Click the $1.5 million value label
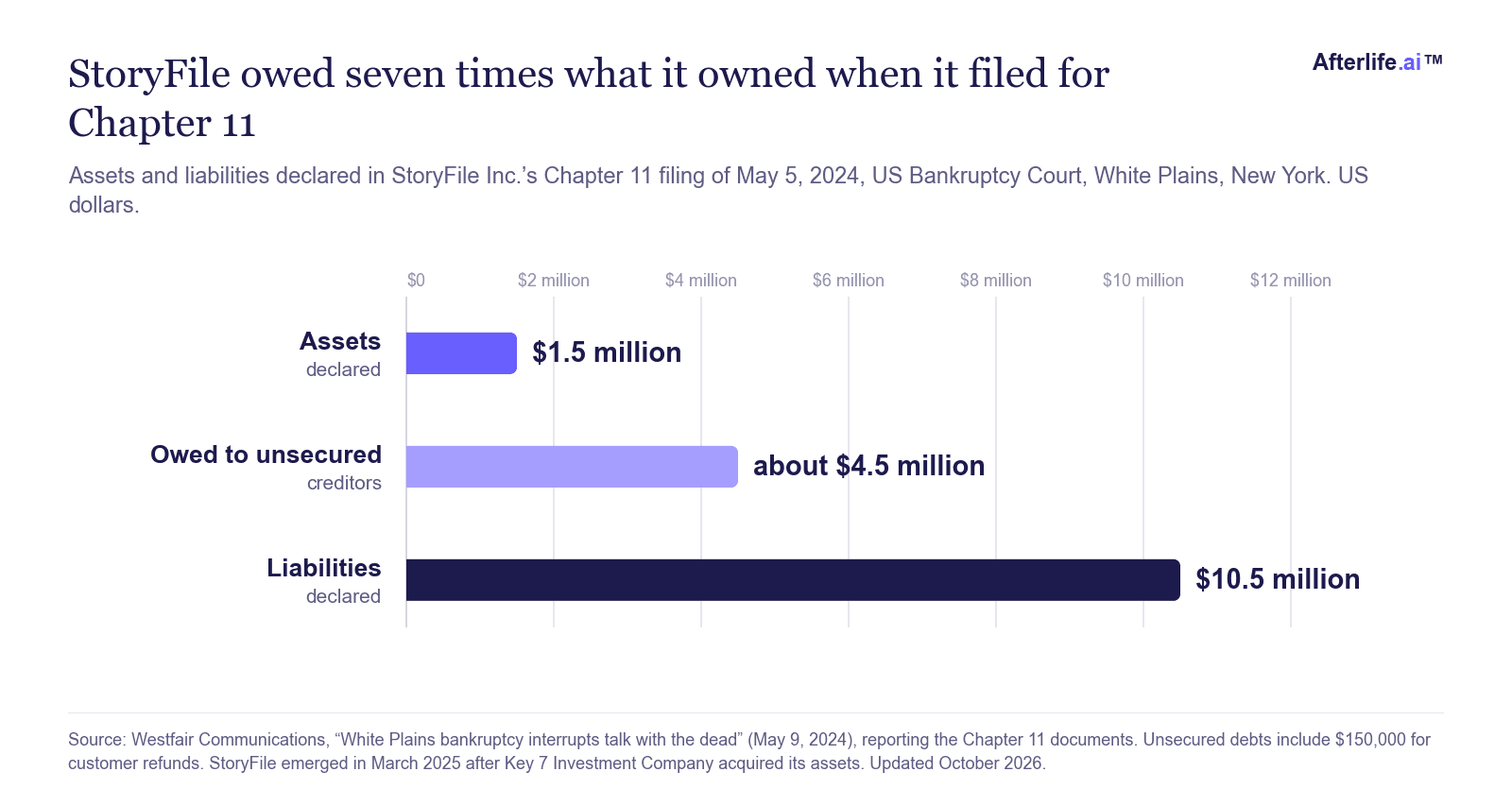 coord(607,352)
